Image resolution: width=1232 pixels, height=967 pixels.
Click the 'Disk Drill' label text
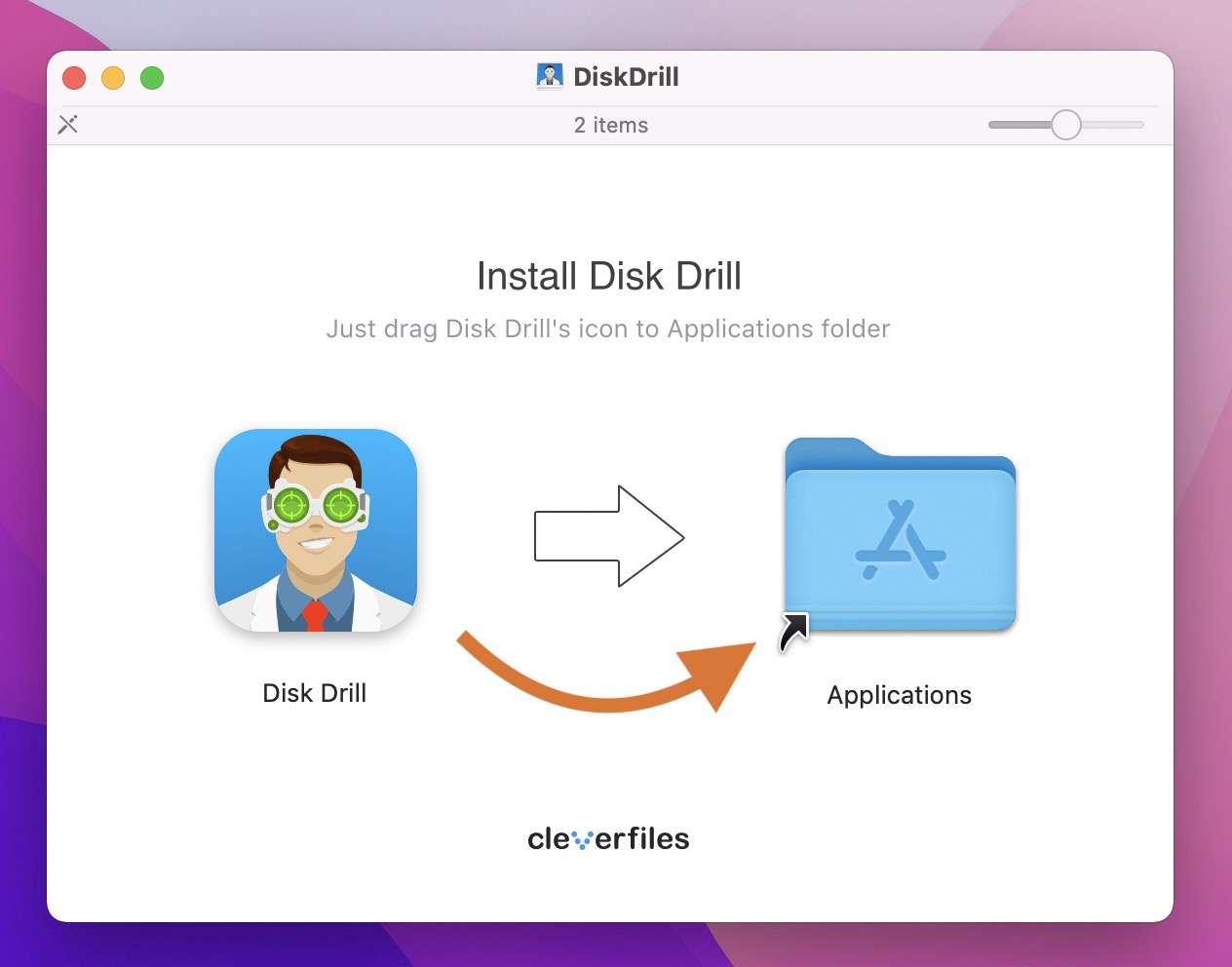click(315, 693)
